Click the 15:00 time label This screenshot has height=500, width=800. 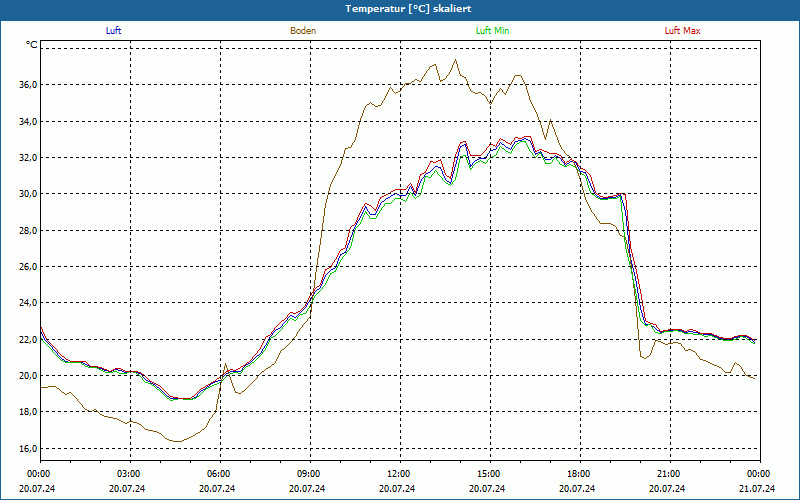(490, 474)
